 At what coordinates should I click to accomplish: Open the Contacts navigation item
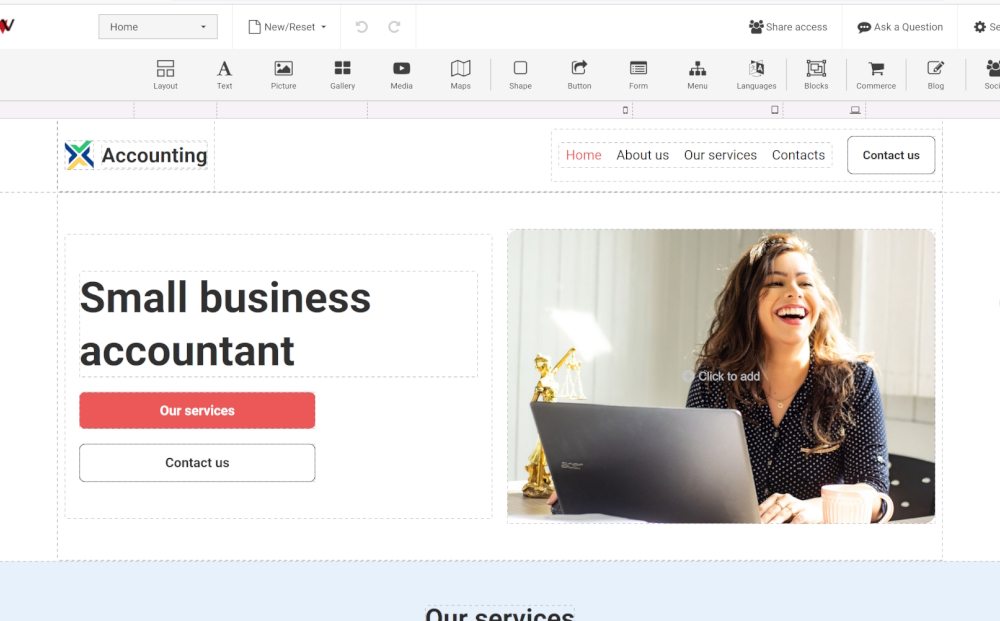[x=798, y=155]
